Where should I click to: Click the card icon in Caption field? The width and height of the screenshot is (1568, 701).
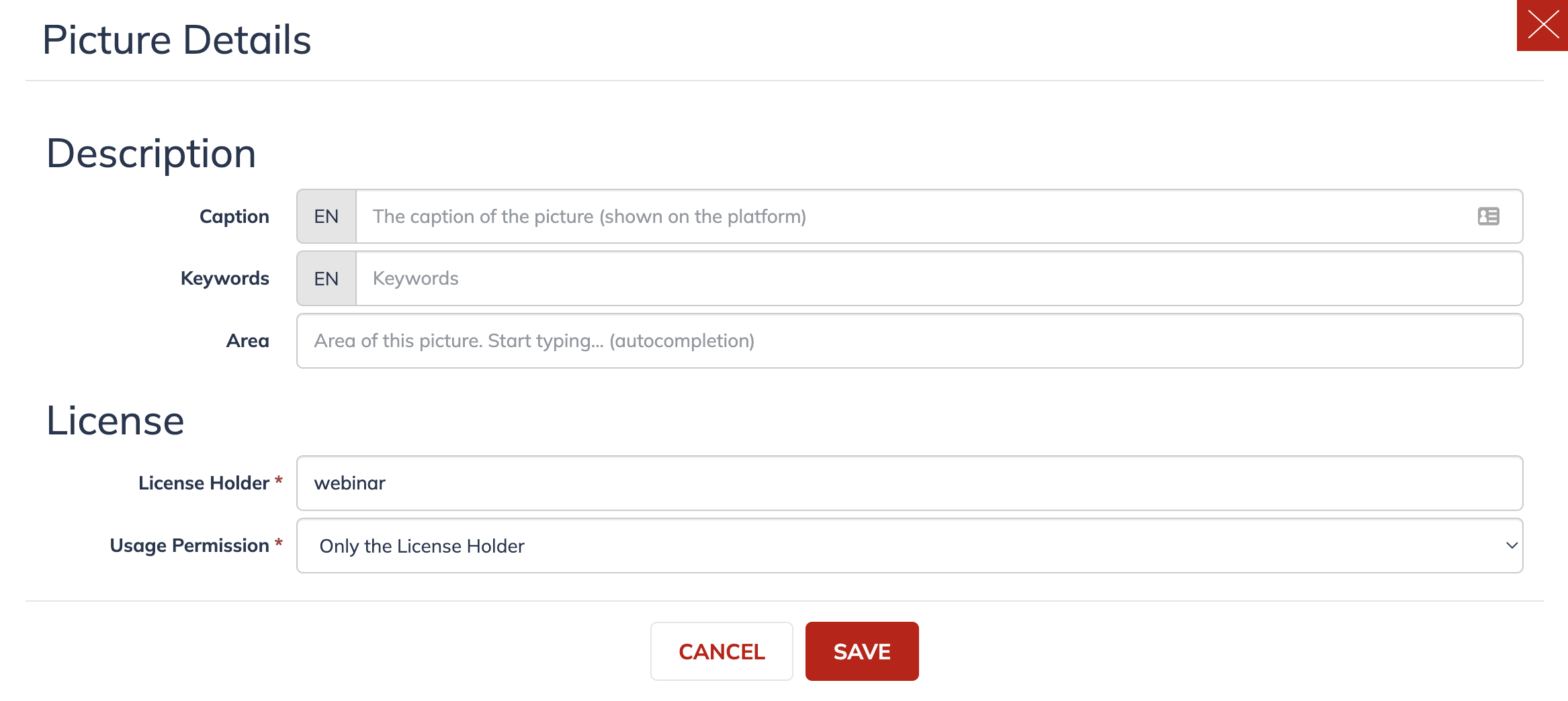pyautogui.click(x=1488, y=216)
